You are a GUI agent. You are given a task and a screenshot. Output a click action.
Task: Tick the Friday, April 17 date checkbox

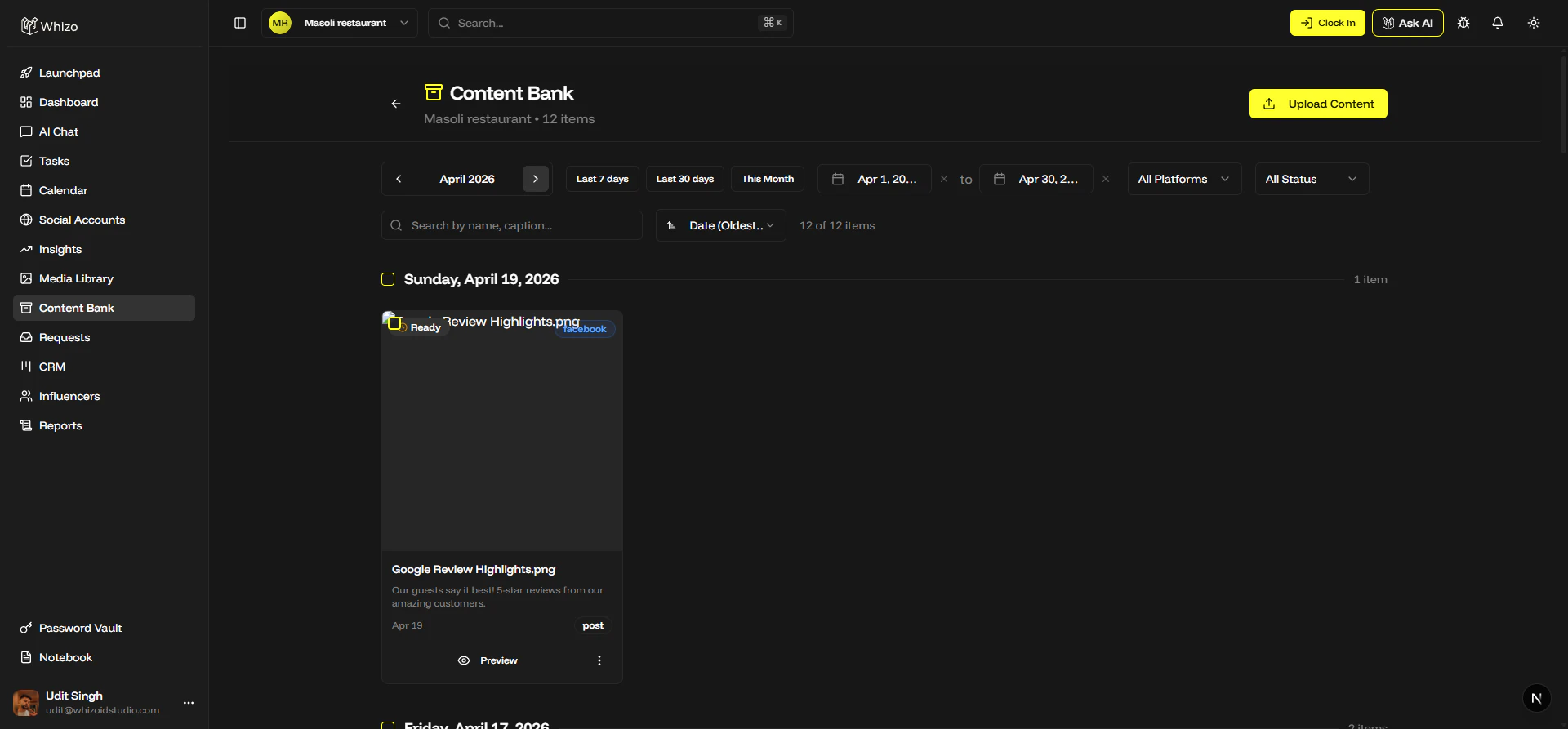388,725
